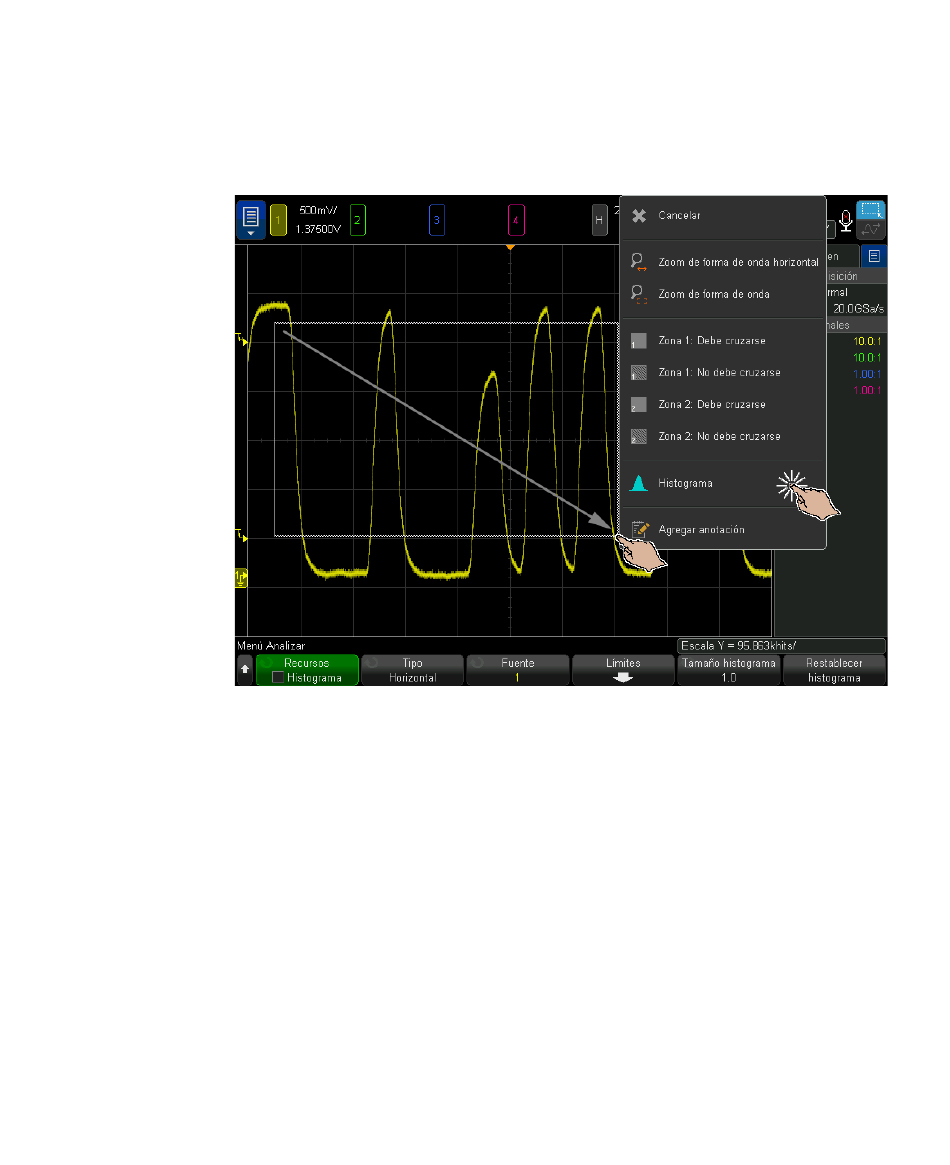This screenshot has height=1165, width=950.
Task: Click the channel 1 ground reference marker
Action: (241, 578)
